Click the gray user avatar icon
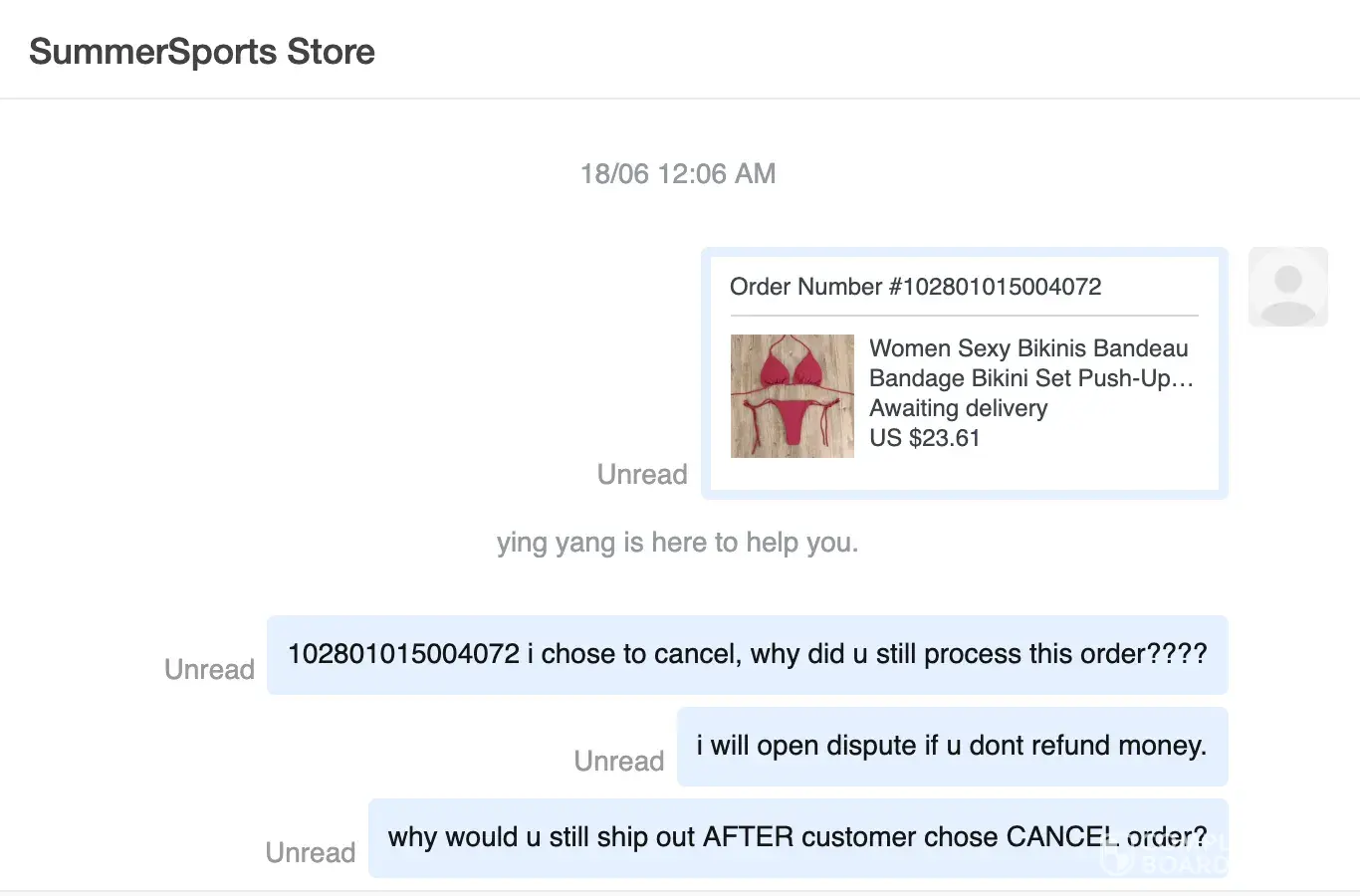1360x896 pixels. pyautogui.click(x=1287, y=287)
